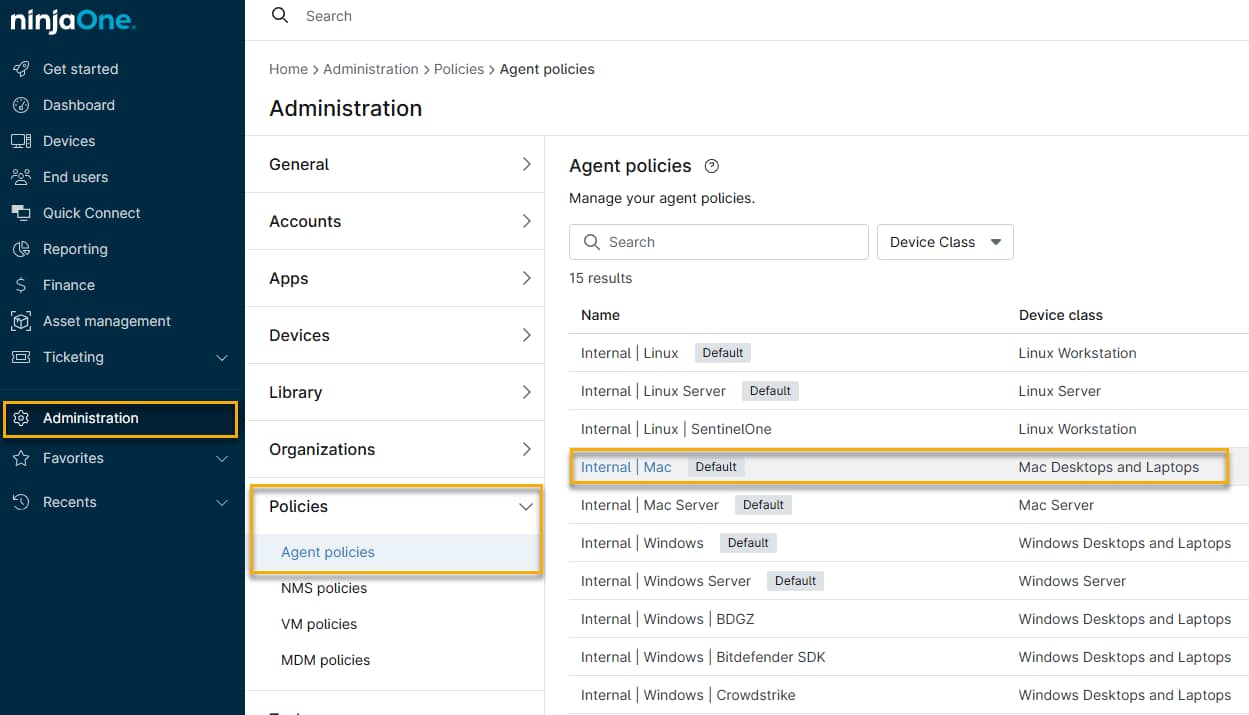Click help icon beside Agent policies heading
Viewport: 1249px width, 715px height.
[x=712, y=166]
